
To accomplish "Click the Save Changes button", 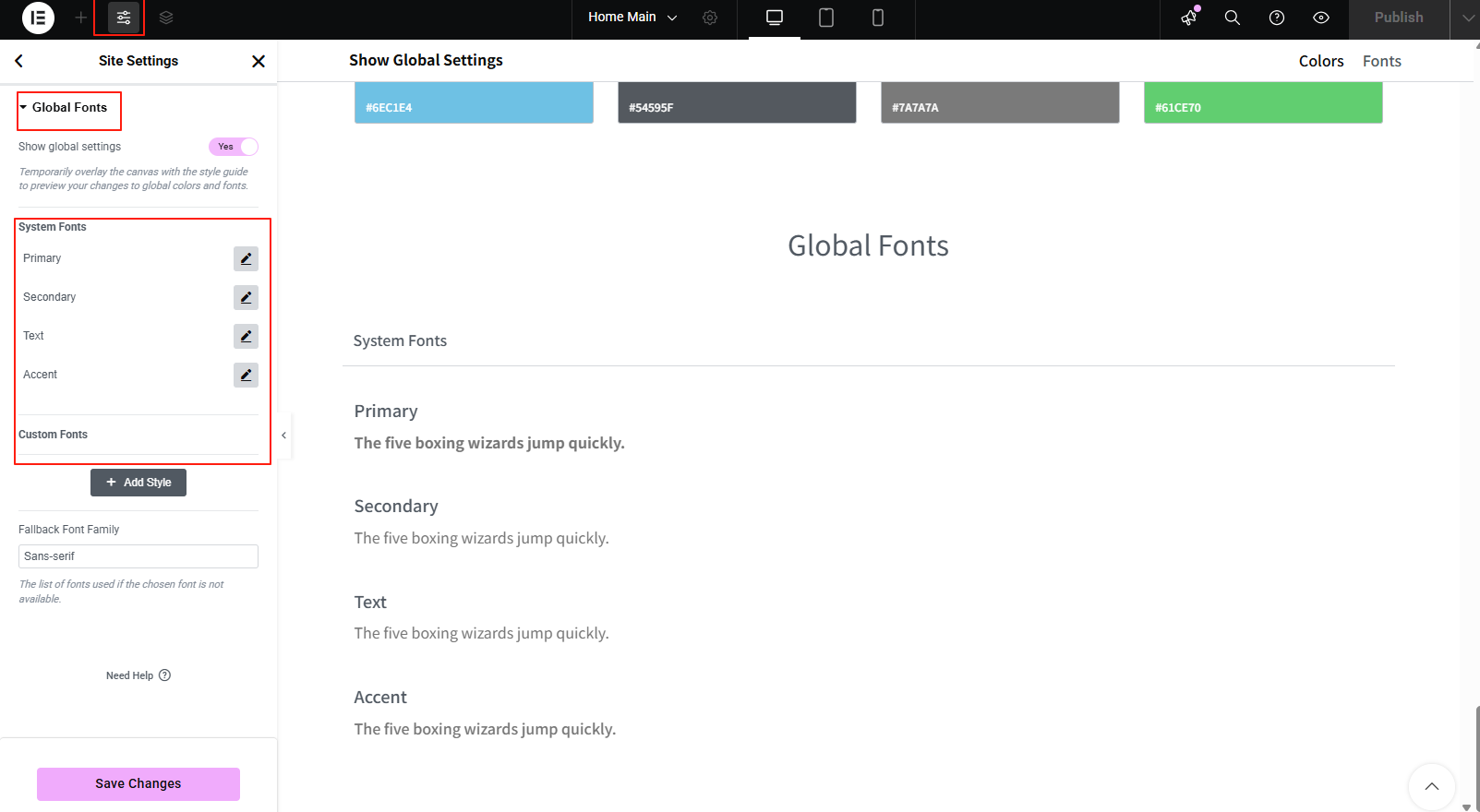I will pyautogui.click(x=138, y=783).
